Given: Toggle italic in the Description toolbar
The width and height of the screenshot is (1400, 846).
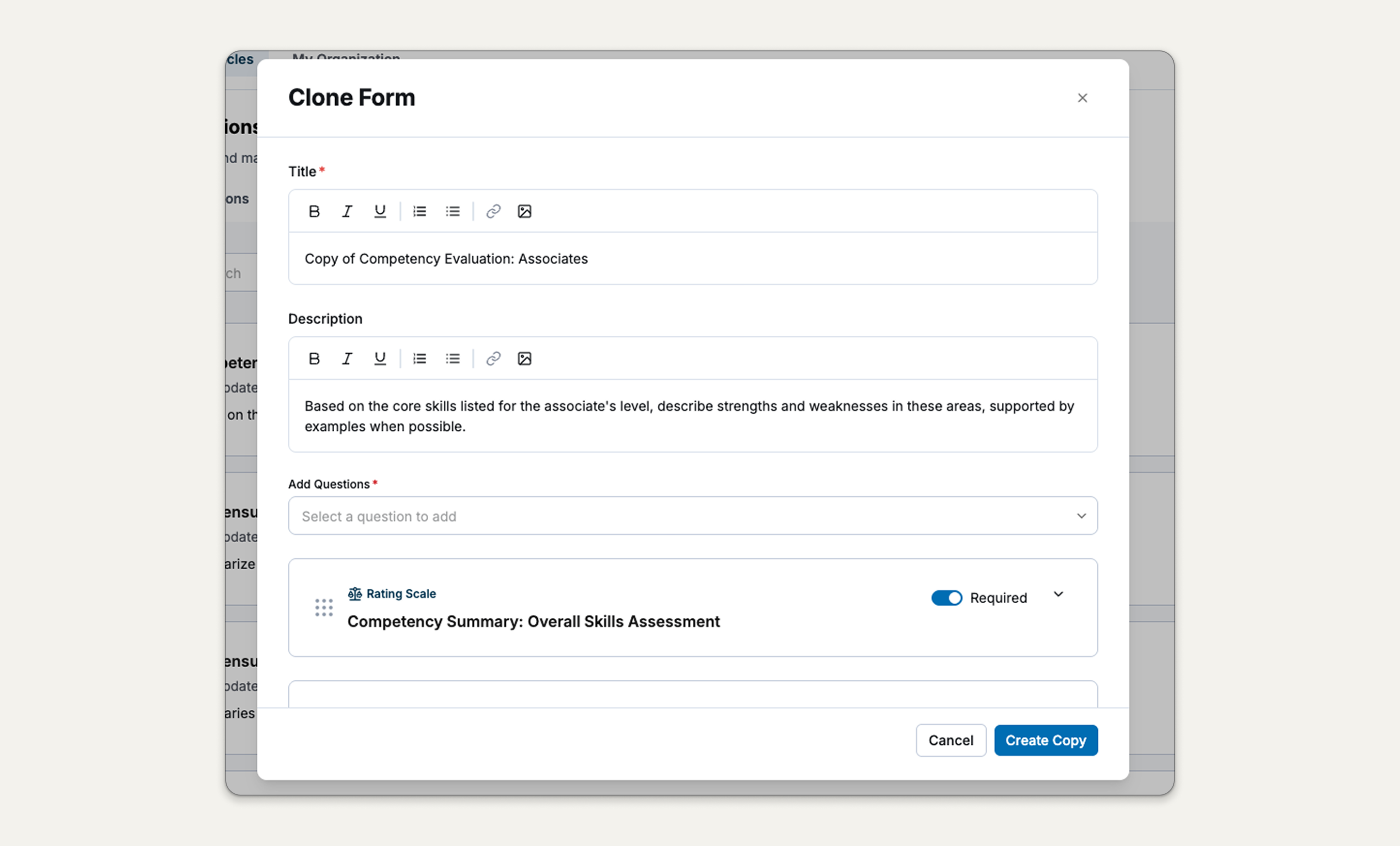Looking at the screenshot, I should (x=347, y=359).
